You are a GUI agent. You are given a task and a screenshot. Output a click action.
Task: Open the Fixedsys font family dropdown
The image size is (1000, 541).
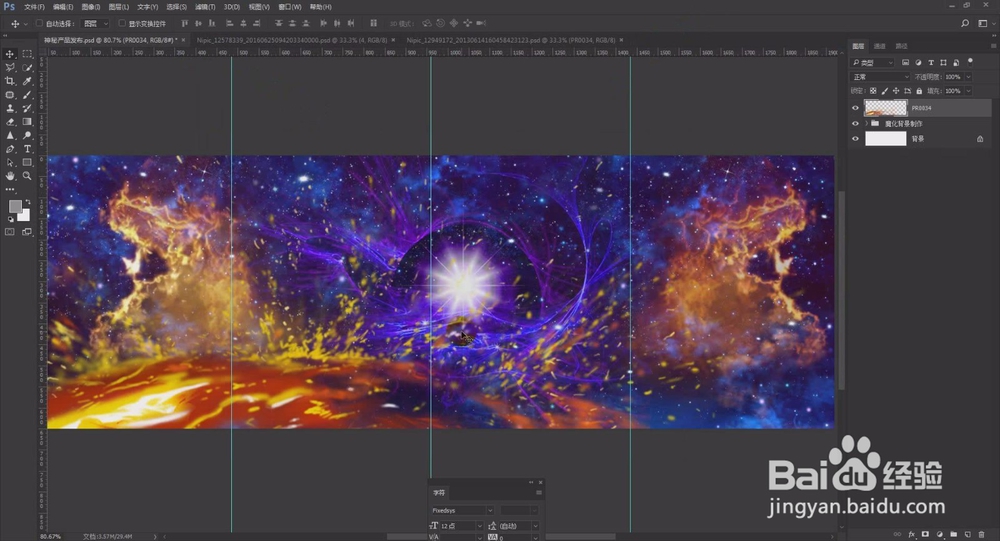(462, 510)
